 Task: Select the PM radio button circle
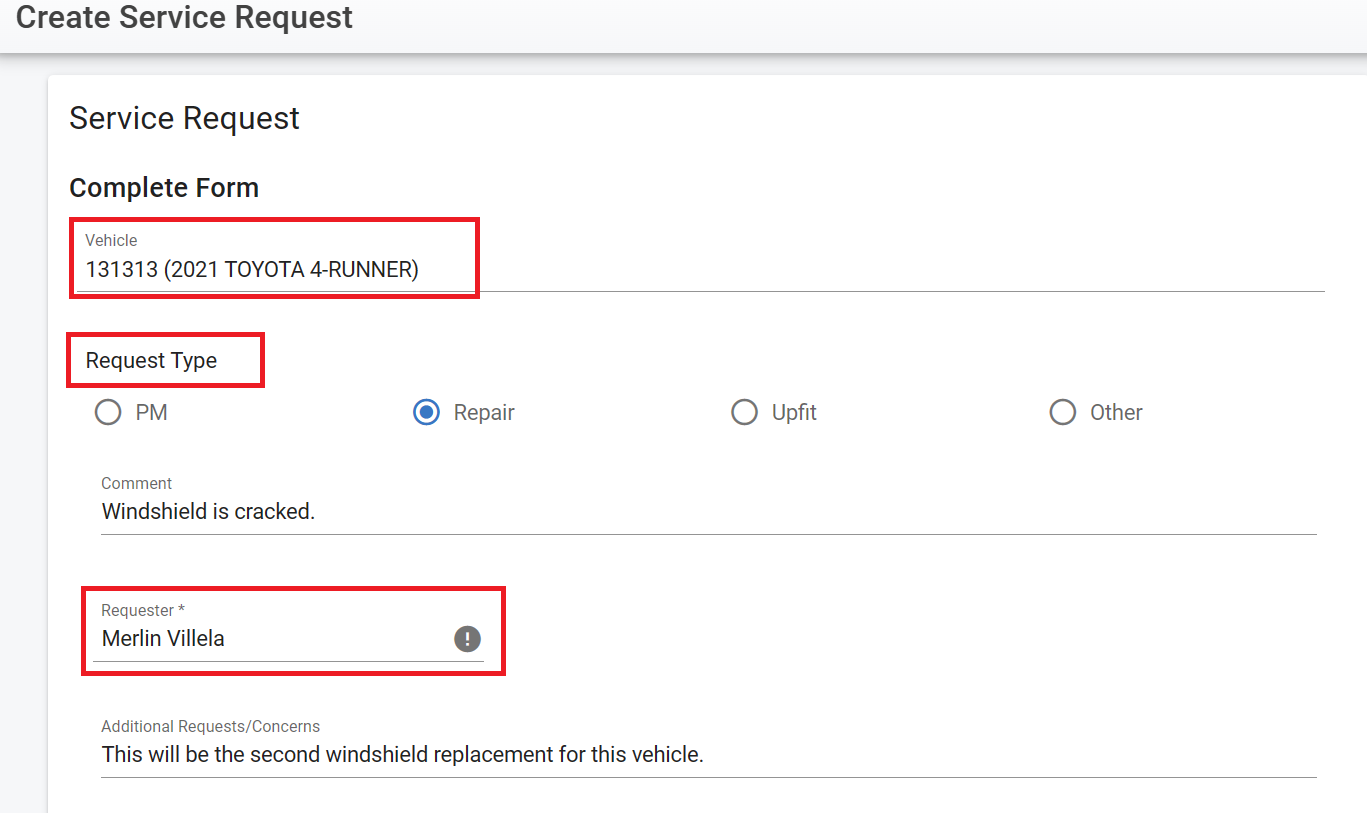click(108, 412)
